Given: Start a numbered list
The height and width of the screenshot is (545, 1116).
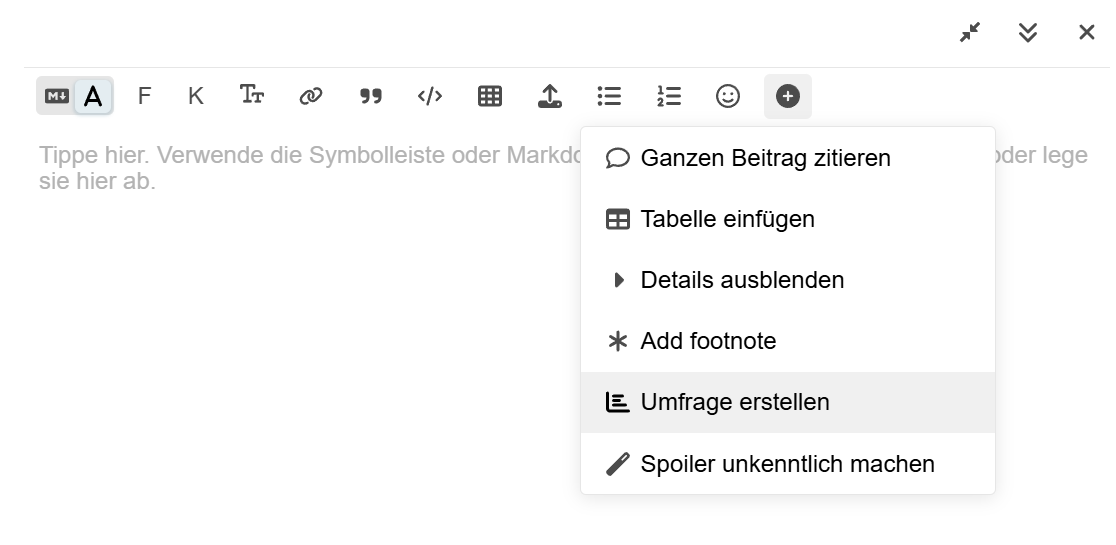Looking at the screenshot, I should (669, 96).
